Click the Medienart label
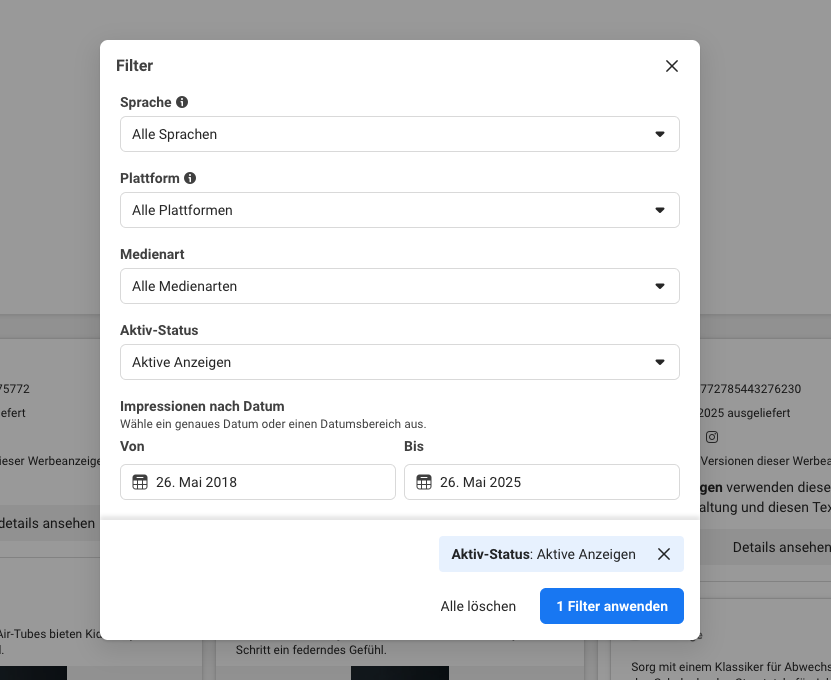This screenshot has width=831, height=680. (x=152, y=254)
